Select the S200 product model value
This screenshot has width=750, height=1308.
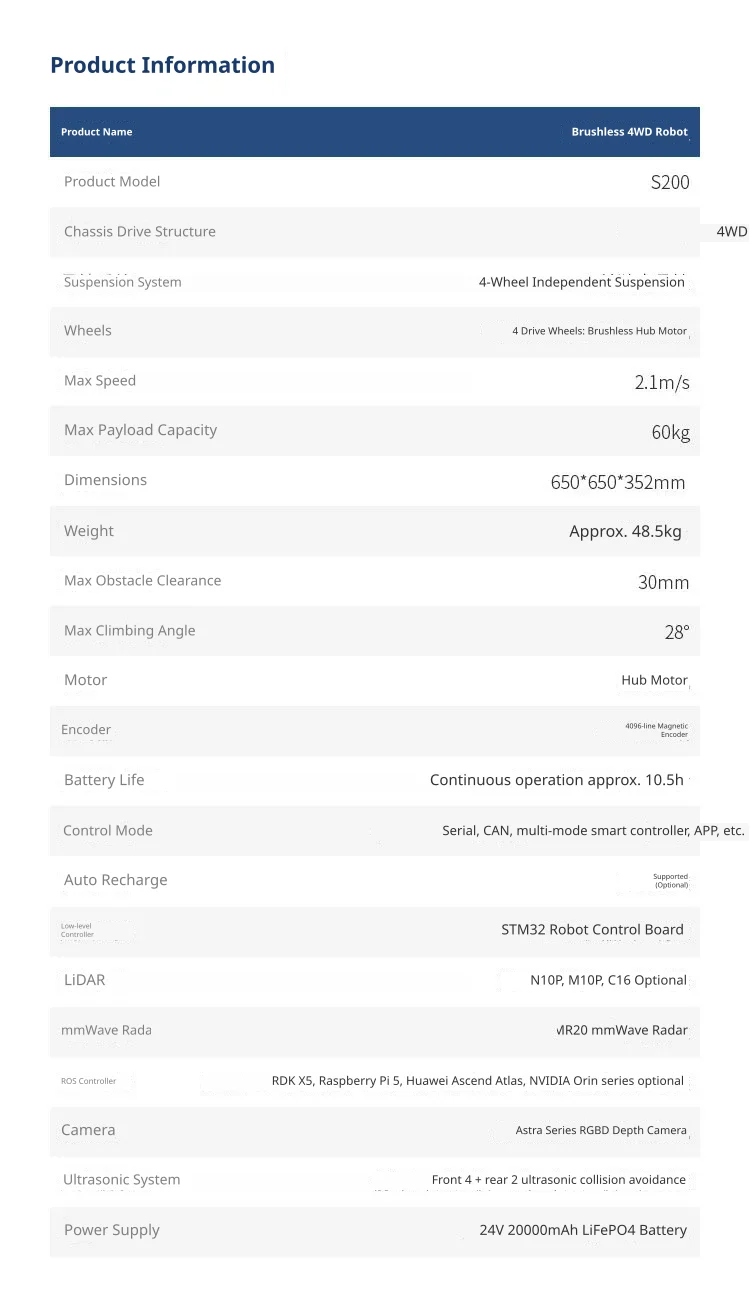click(670, 182)
